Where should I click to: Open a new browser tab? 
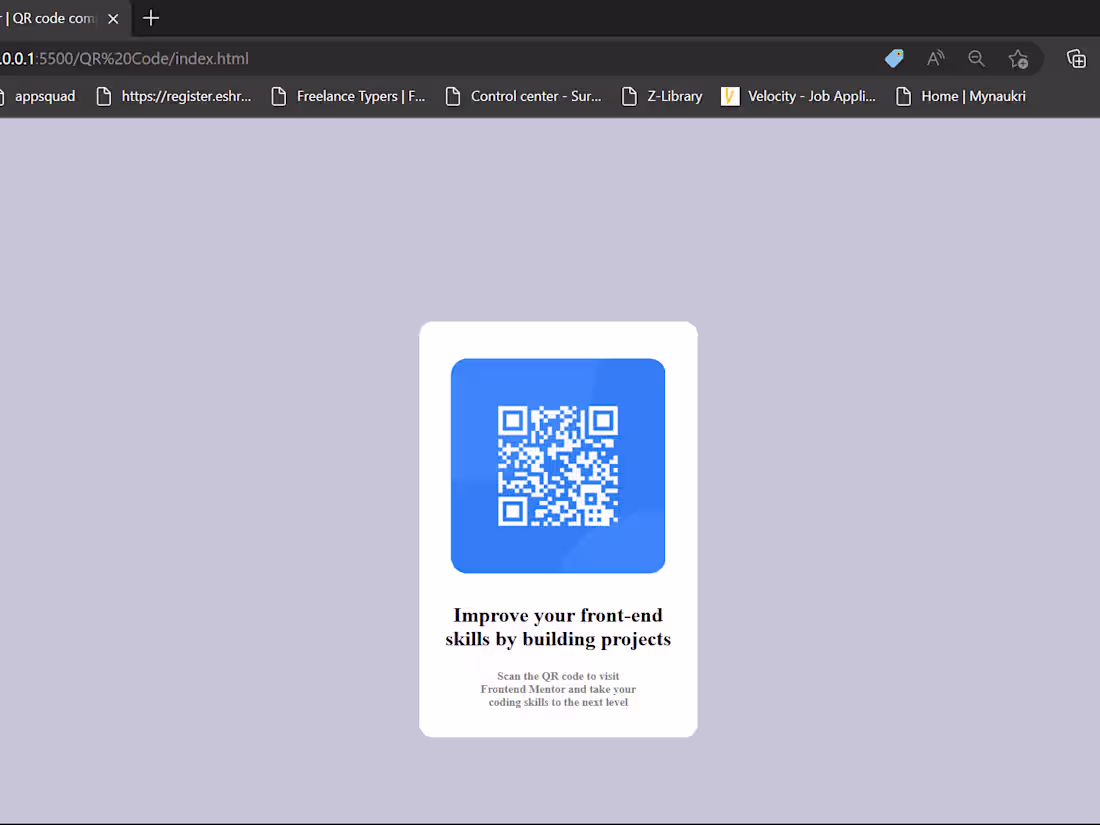pyautogui.click(x=150, y=18)
